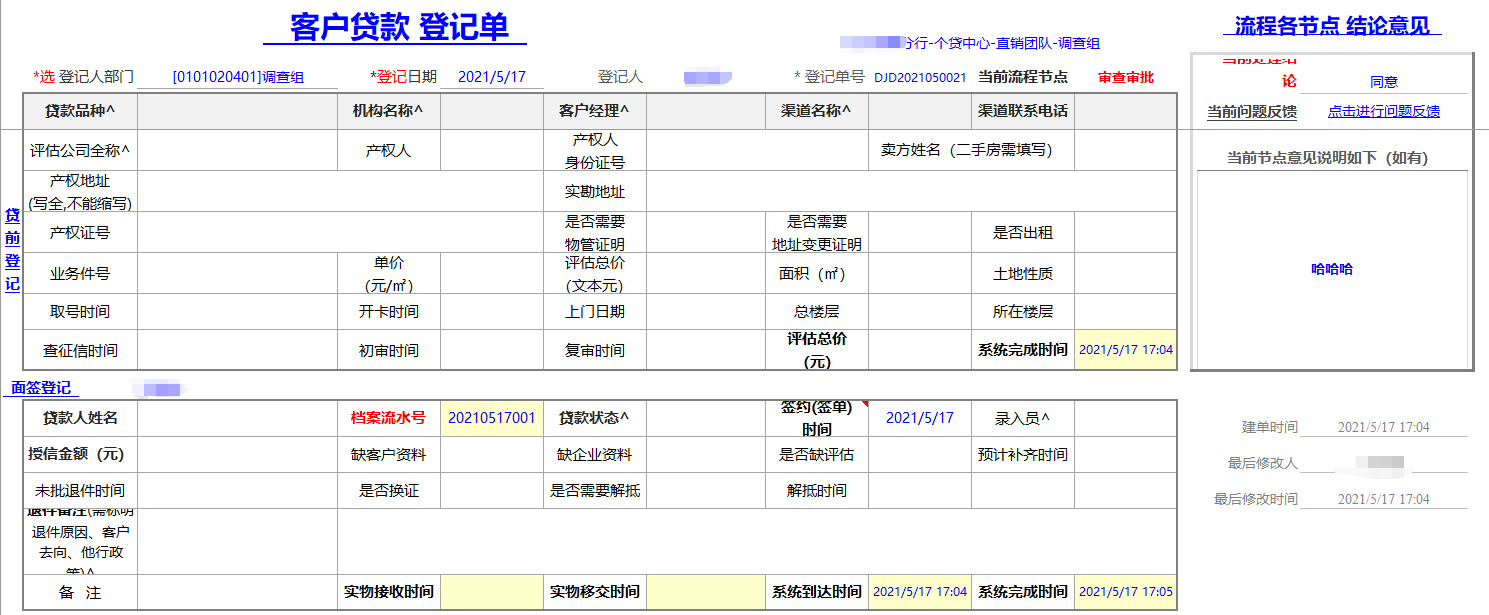Click the 点击进行问题反馈 link
The image size is (1489, 615).
click(x=1383, y=111)
